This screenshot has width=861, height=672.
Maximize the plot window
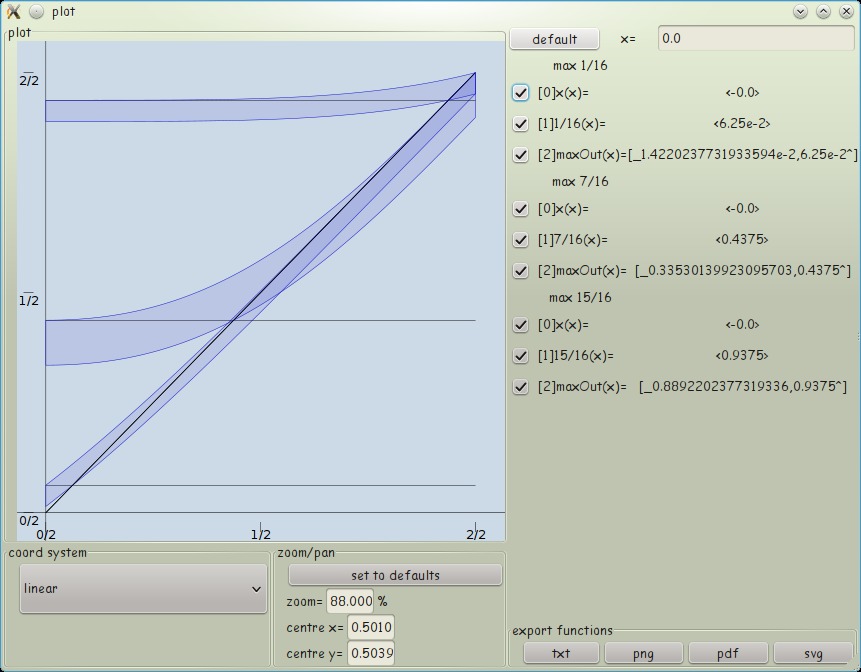tap(823, 12)
